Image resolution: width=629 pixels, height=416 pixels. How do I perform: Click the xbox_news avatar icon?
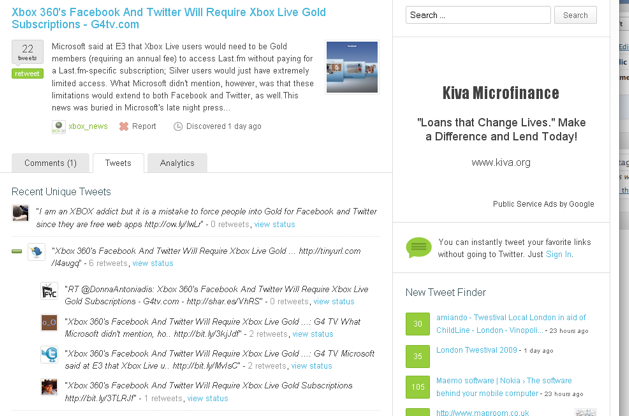click(59, 127)
